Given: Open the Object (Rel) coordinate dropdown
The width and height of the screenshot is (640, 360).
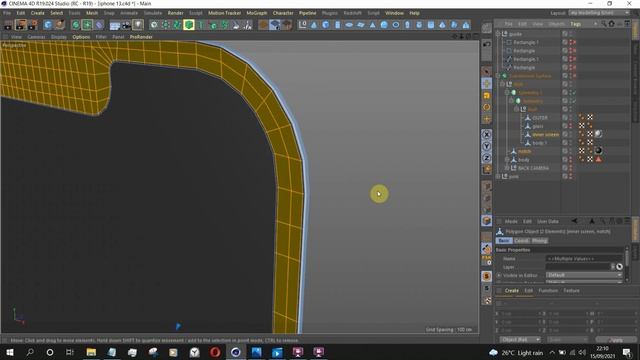Looking at the screenshot, I should pyautogui.click(x=520, y=340).
